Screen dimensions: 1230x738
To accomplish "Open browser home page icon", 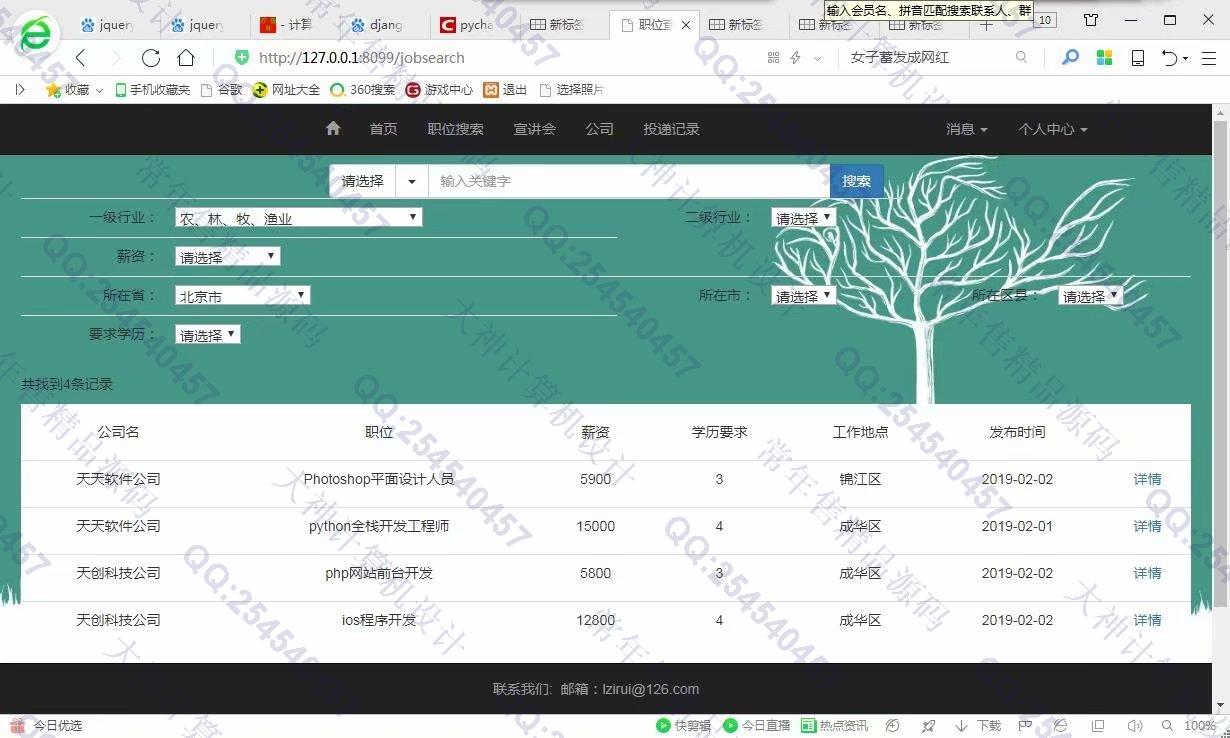I will point(186,58).
